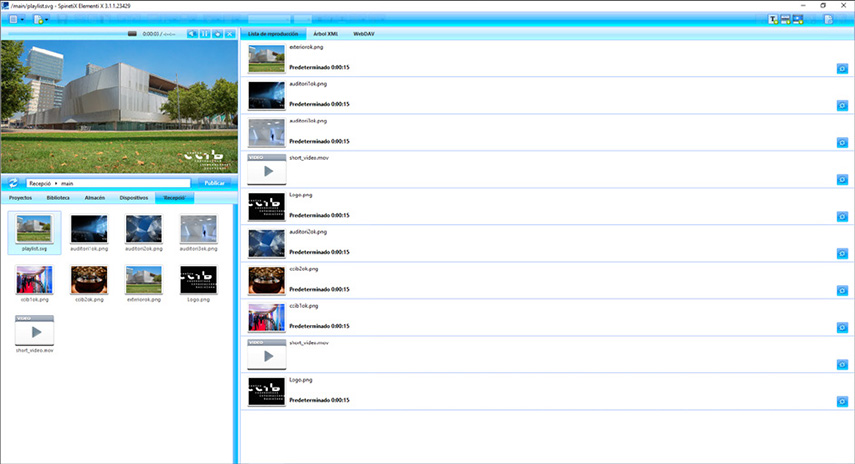855x464 pixels.
Task: Click settings icon for first Logo.png row
Action: pyautogui.click(x=842, y=216)
